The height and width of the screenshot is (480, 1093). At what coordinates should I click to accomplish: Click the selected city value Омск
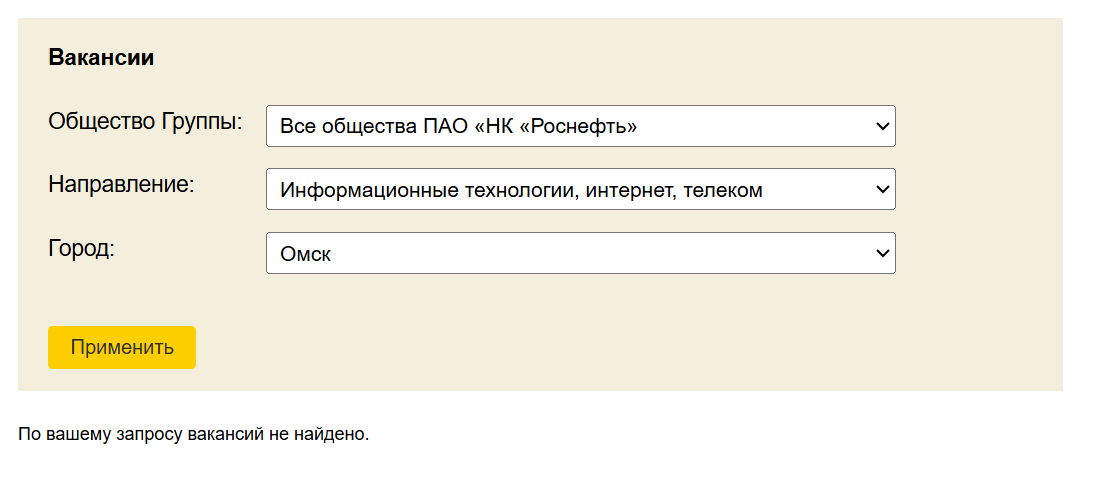(305, 254)
